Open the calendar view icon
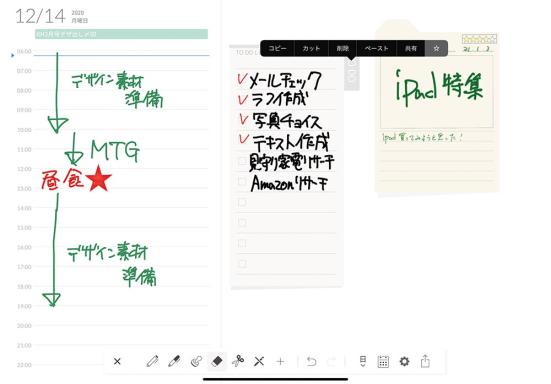The width and height of the screenshot is (551, 384). (x=383, y=362)
